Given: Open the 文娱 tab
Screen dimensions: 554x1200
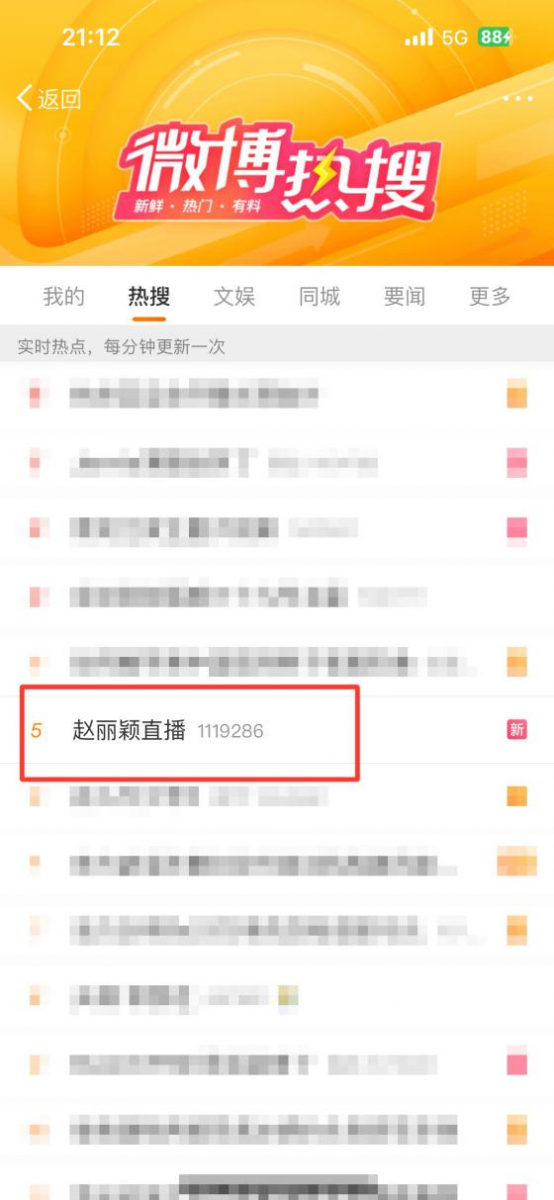Looking at the screenshot, I should [234, 296].
